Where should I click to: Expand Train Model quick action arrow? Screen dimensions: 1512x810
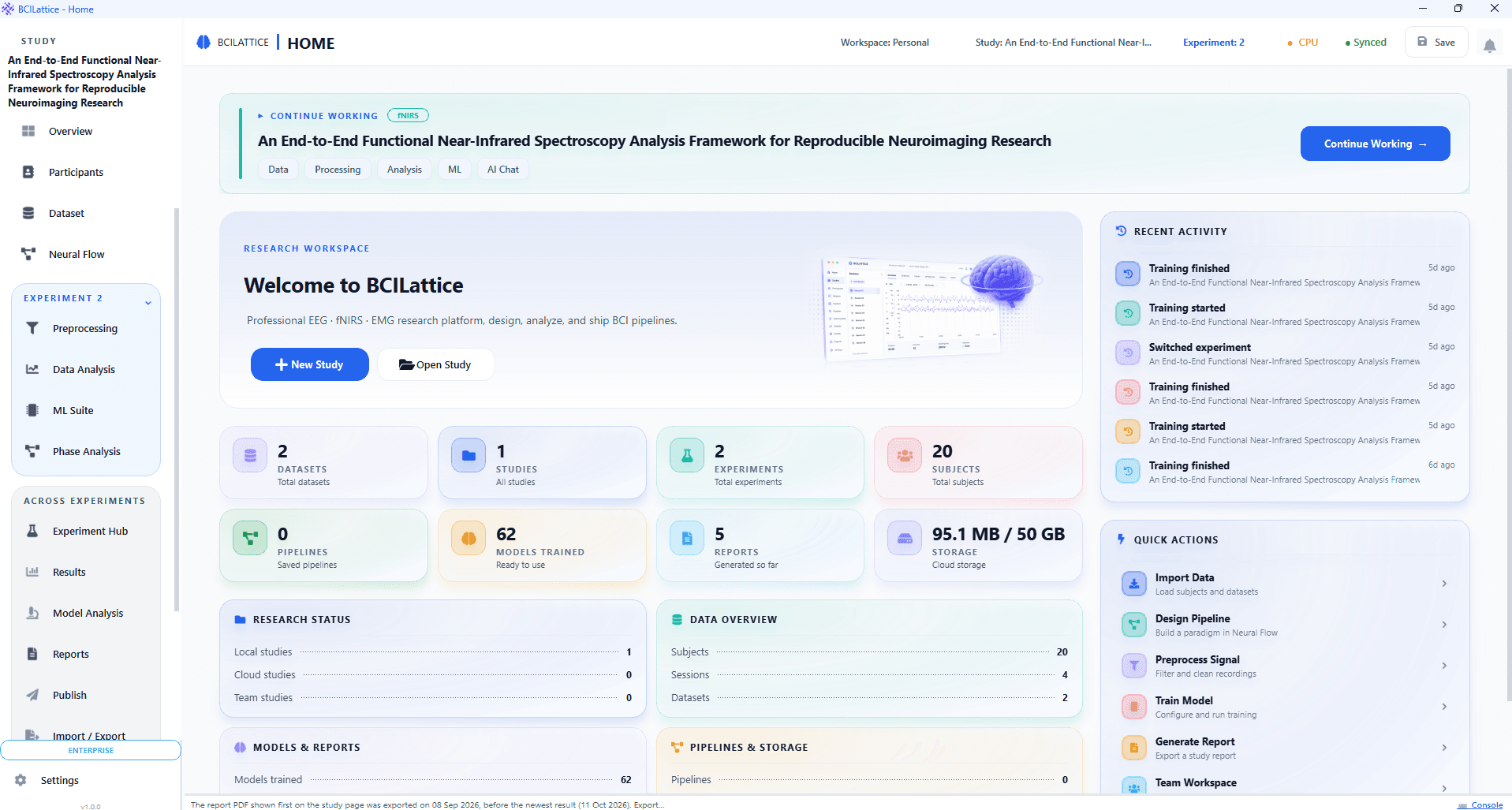1444,707
